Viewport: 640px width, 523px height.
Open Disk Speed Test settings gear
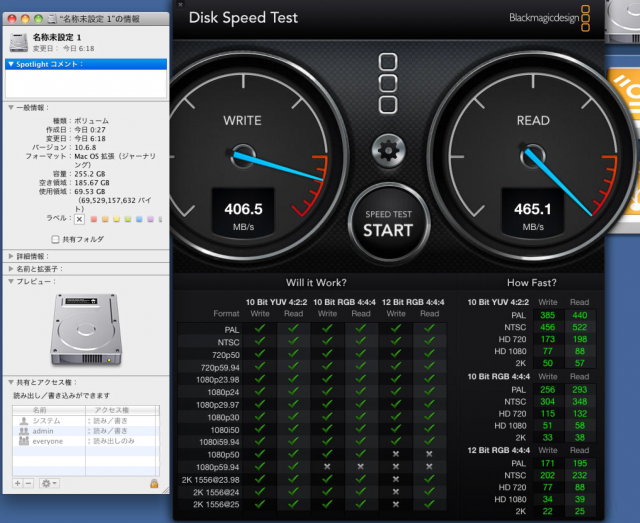[388, 151]
